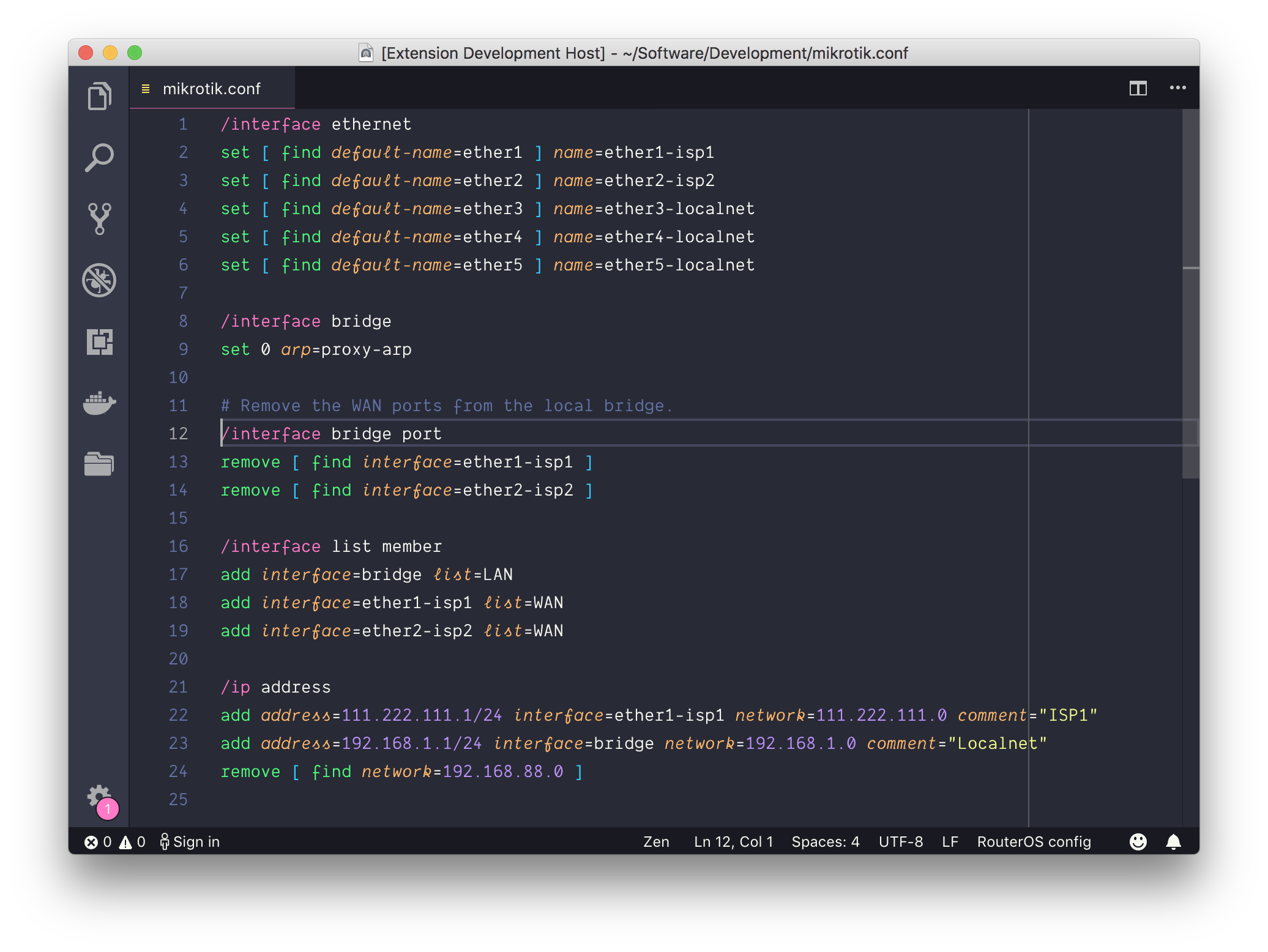The image size is (1268, 952).
Task: Change indentation via Spaces: 4
Action: [825, 842]
